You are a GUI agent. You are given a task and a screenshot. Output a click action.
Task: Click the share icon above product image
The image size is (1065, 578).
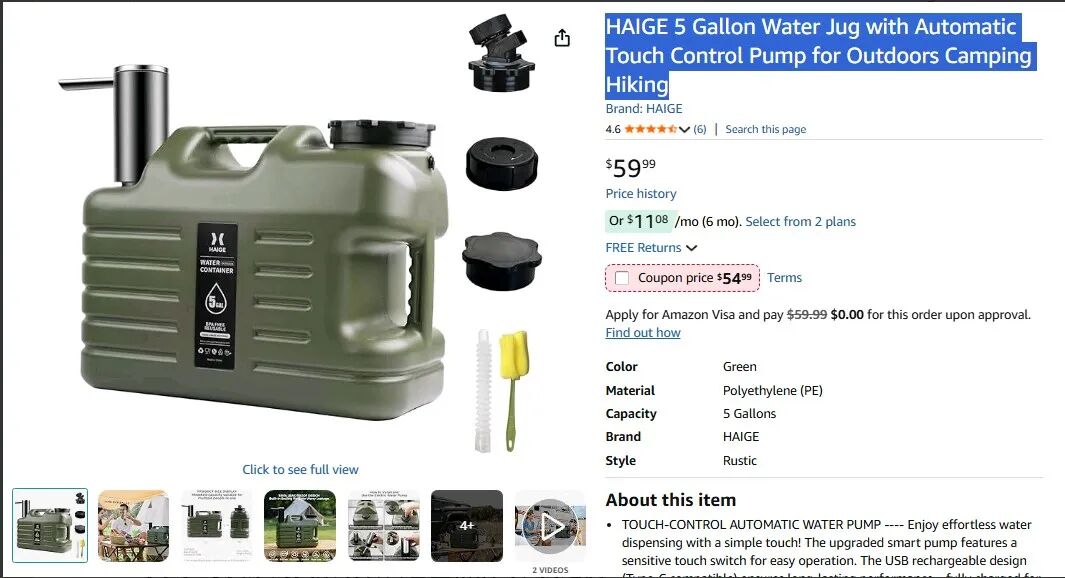tap(562, 38)
